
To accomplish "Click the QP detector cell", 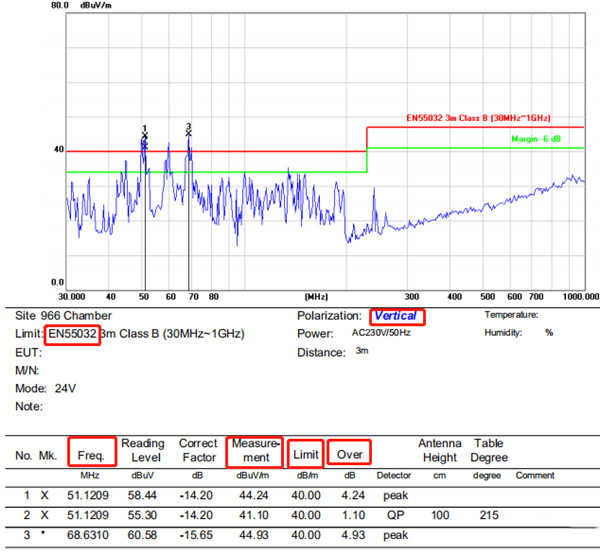I will (x=394, y=516).
